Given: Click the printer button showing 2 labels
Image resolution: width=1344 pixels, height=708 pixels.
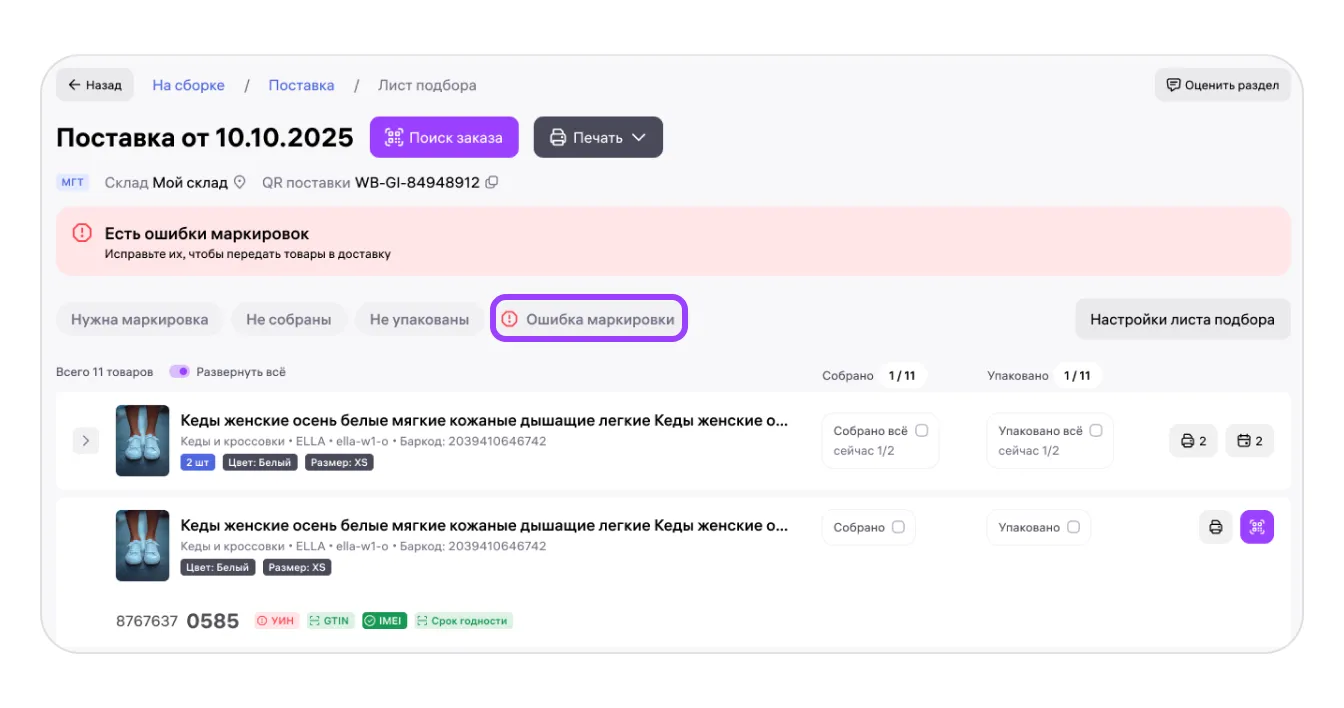Looking at the screenshot, I should click(x=1193, y=441).
